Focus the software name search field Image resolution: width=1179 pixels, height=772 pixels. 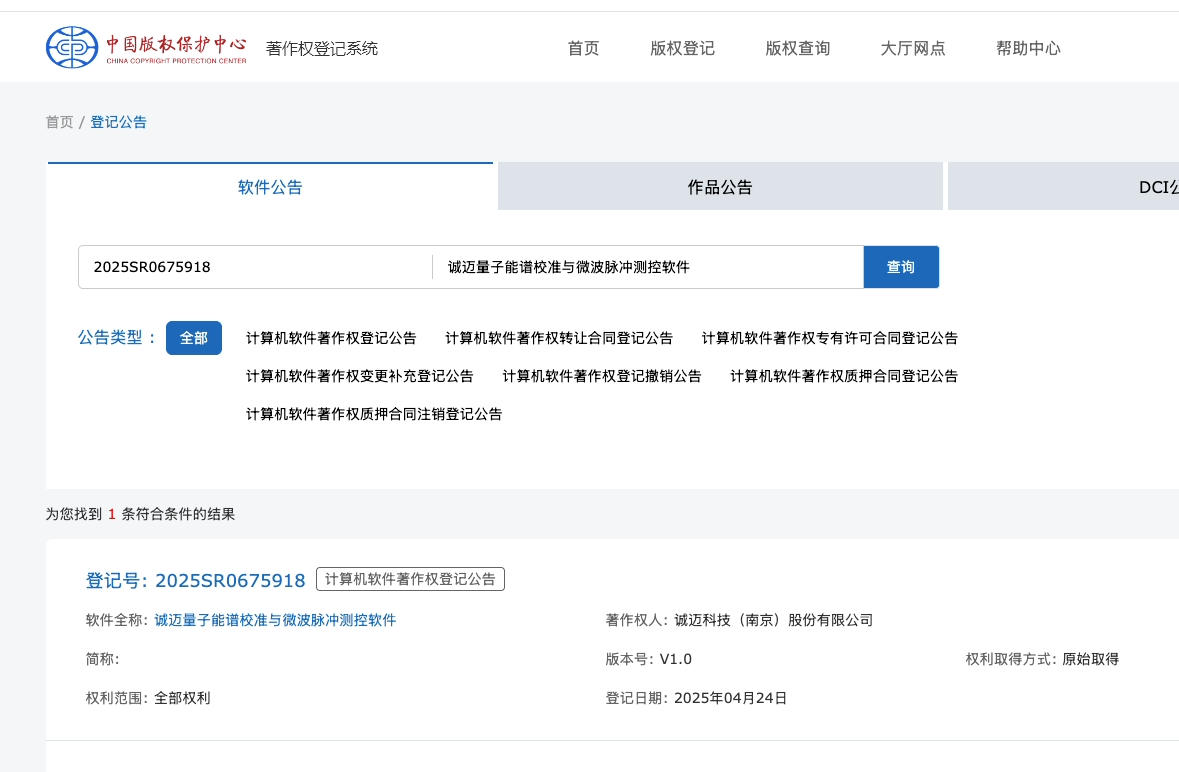(x=648, y=267)
